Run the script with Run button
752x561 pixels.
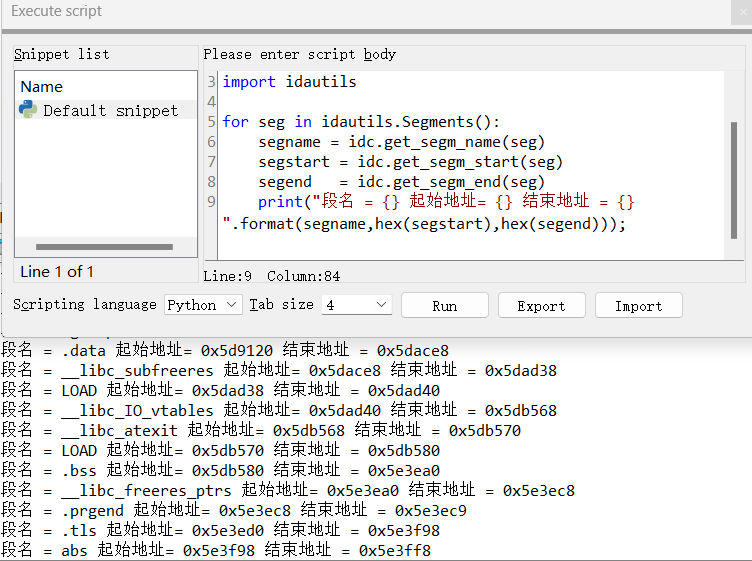[445, 305]
